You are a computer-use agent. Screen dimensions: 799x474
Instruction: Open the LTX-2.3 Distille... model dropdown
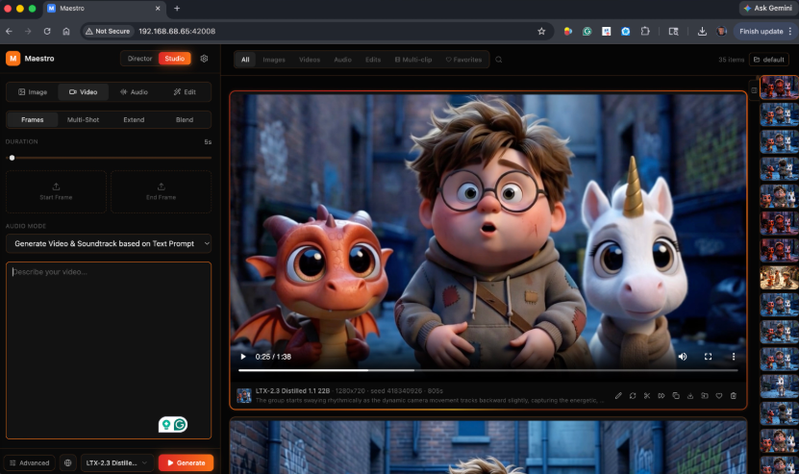pyautogui.click(x=117, y=463)
